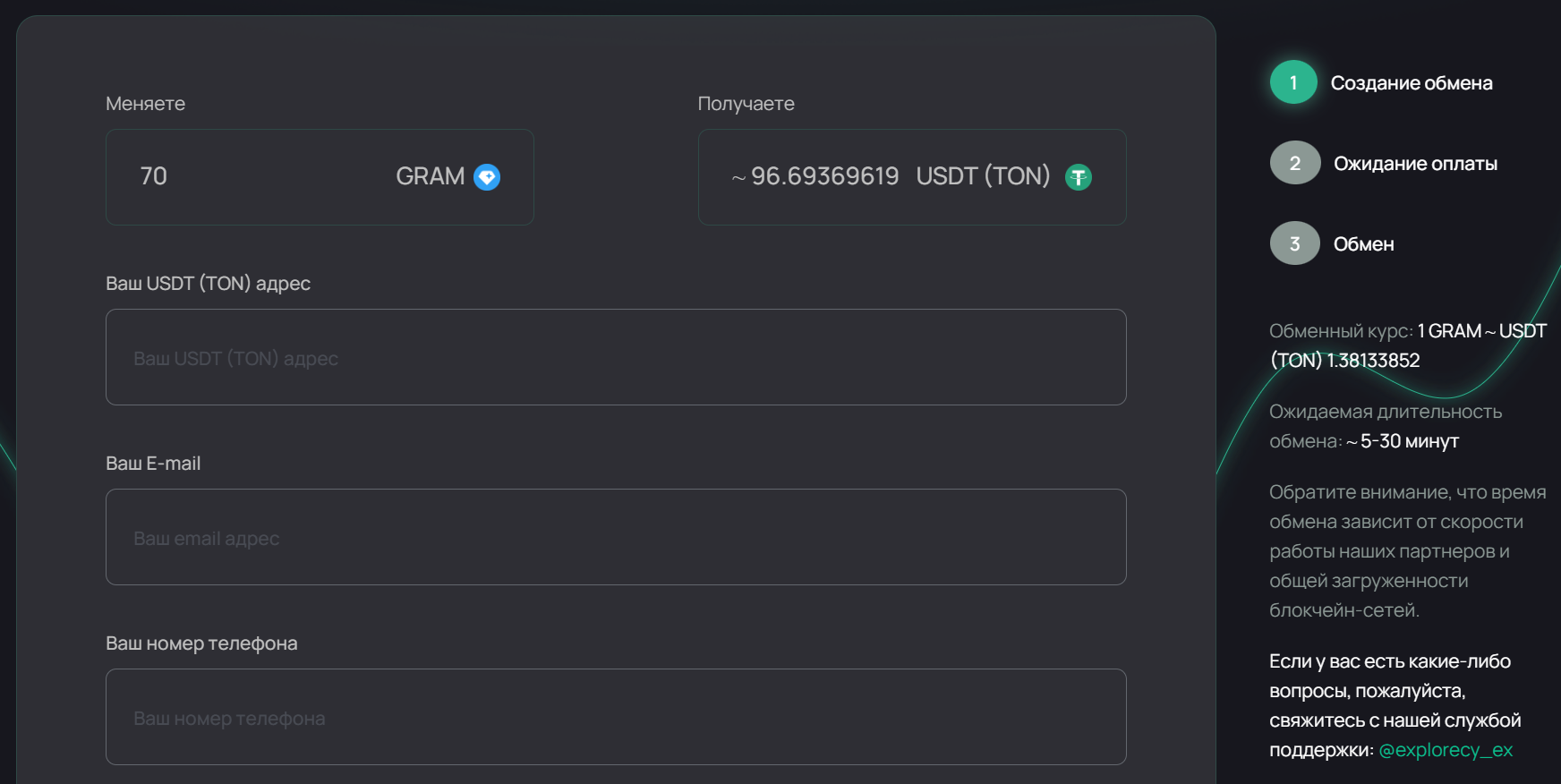Select the GRAM currency label
Image resolution: width=1561 pixels, height=784 pixels.
[x=431, y=176]
